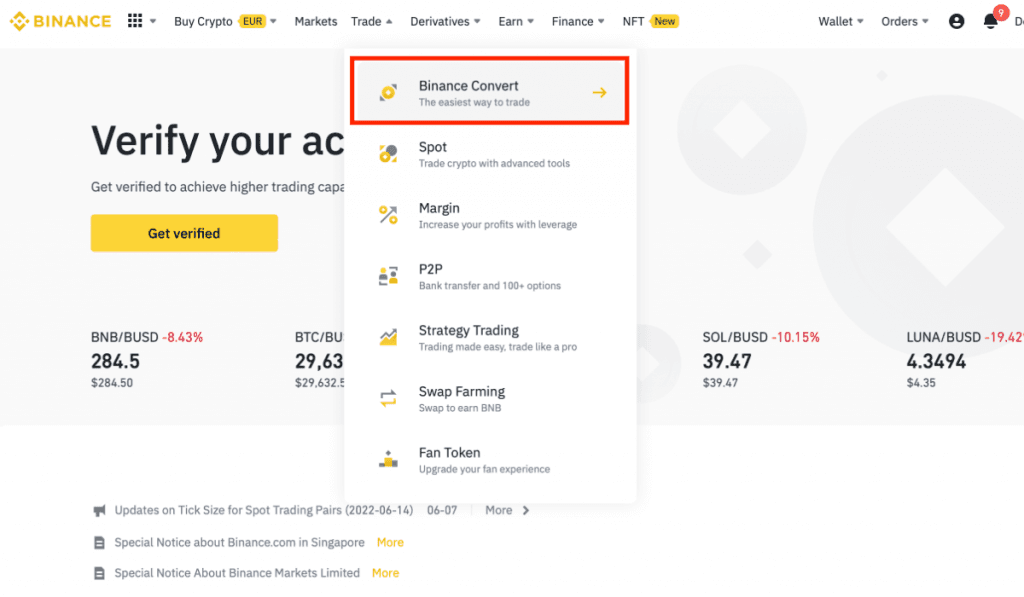Click the Strategy Trading chart icon
Image resolution: width=1024 pixels, height=597 pixels.
click(x=388, y=338)
